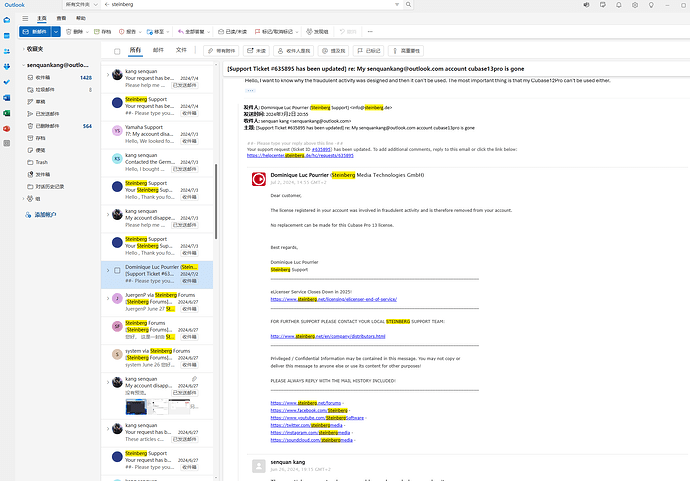Collapse the senquankang@outlook account tree
690x481 pixels.
[23, 65]
